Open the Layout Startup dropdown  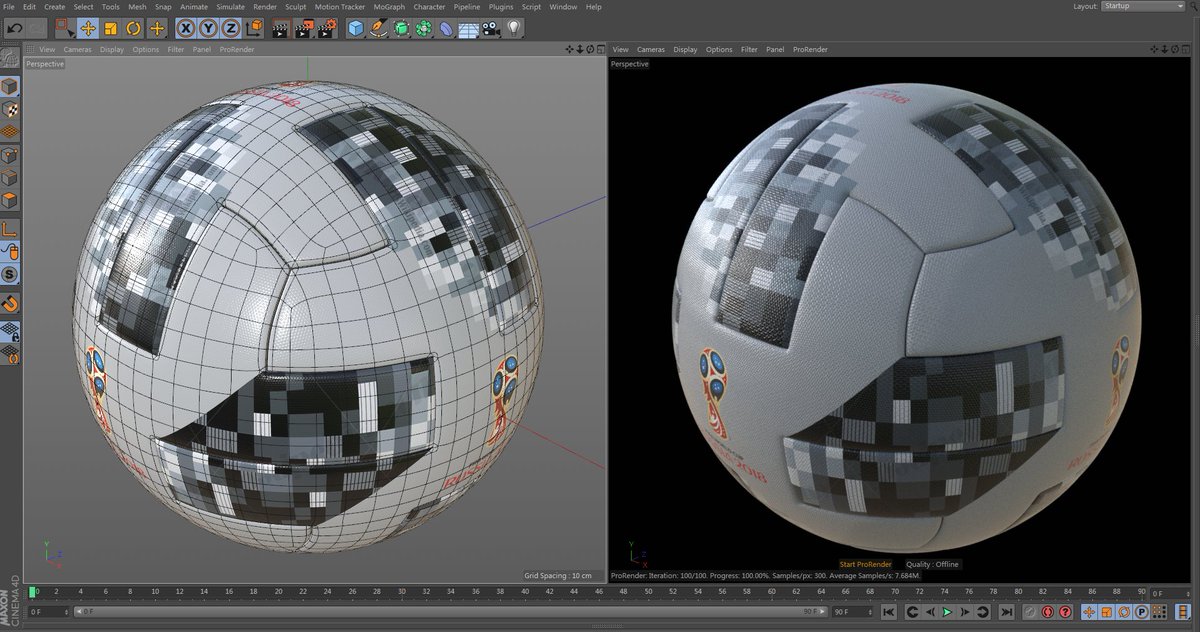pyautogui.click(x=1142, y=6)
